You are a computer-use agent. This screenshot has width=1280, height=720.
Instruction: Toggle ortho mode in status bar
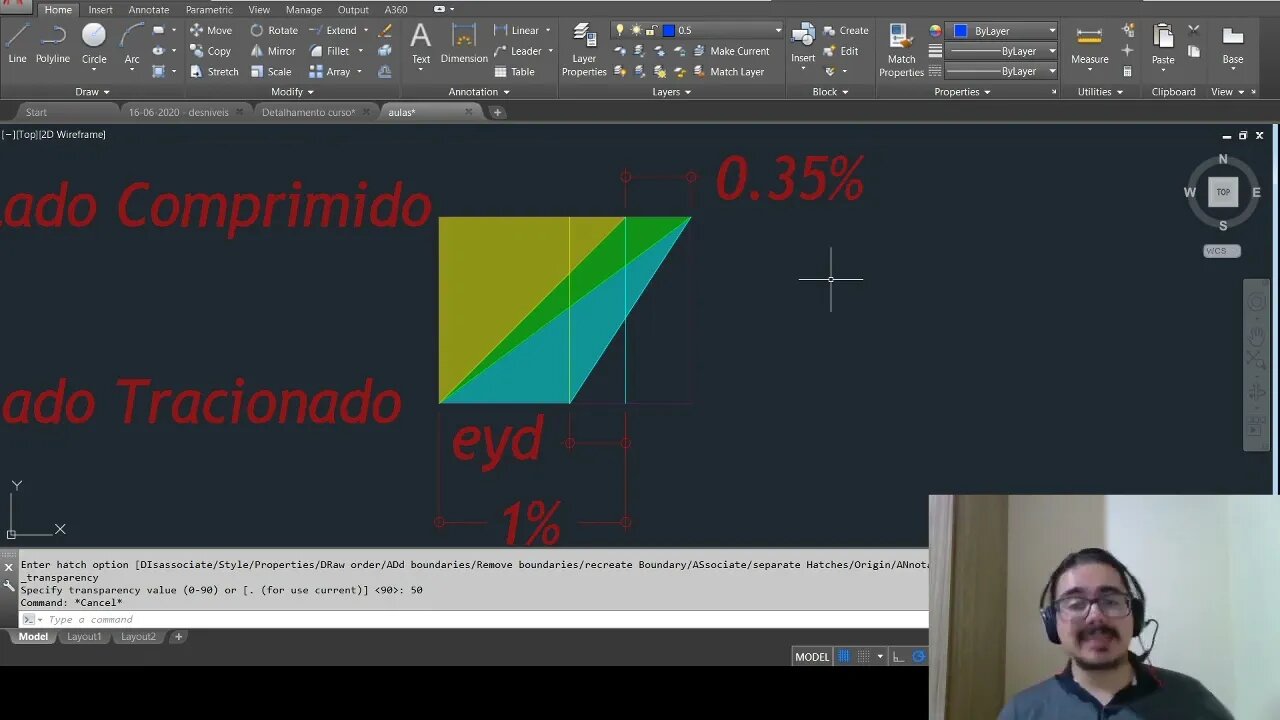898,656
